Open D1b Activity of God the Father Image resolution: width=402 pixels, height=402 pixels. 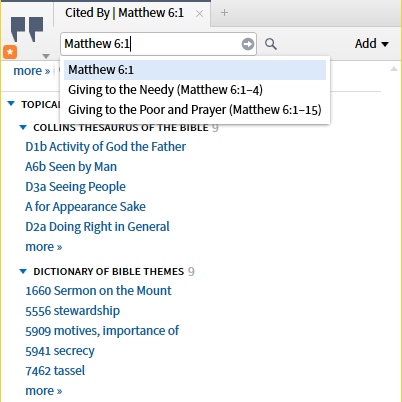click(106, 147)
